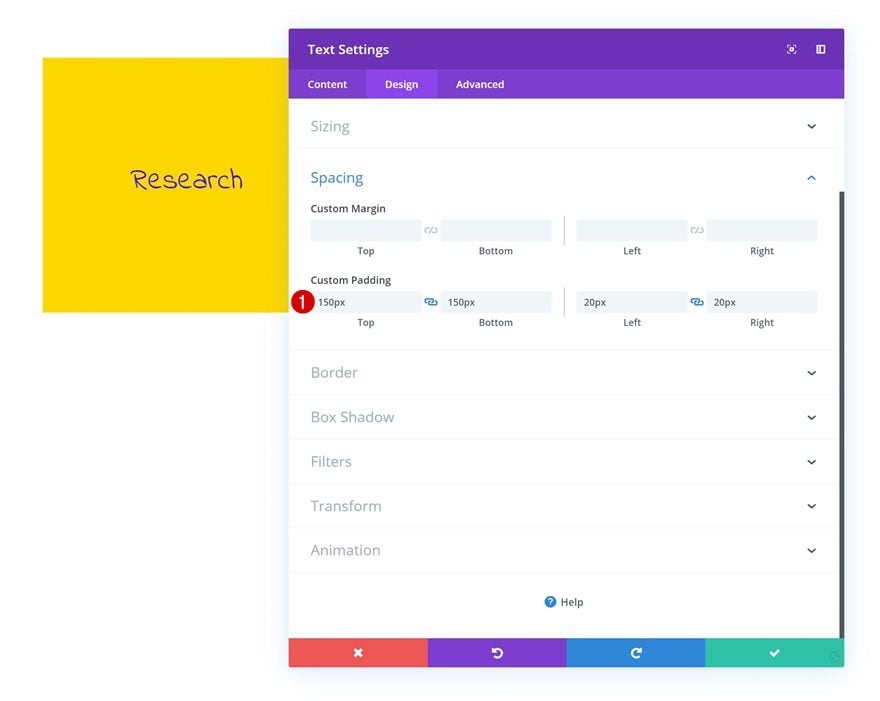Viewport: 880px width, 701px height.
Task: Click the Filters section title
Action: [331, 461]
